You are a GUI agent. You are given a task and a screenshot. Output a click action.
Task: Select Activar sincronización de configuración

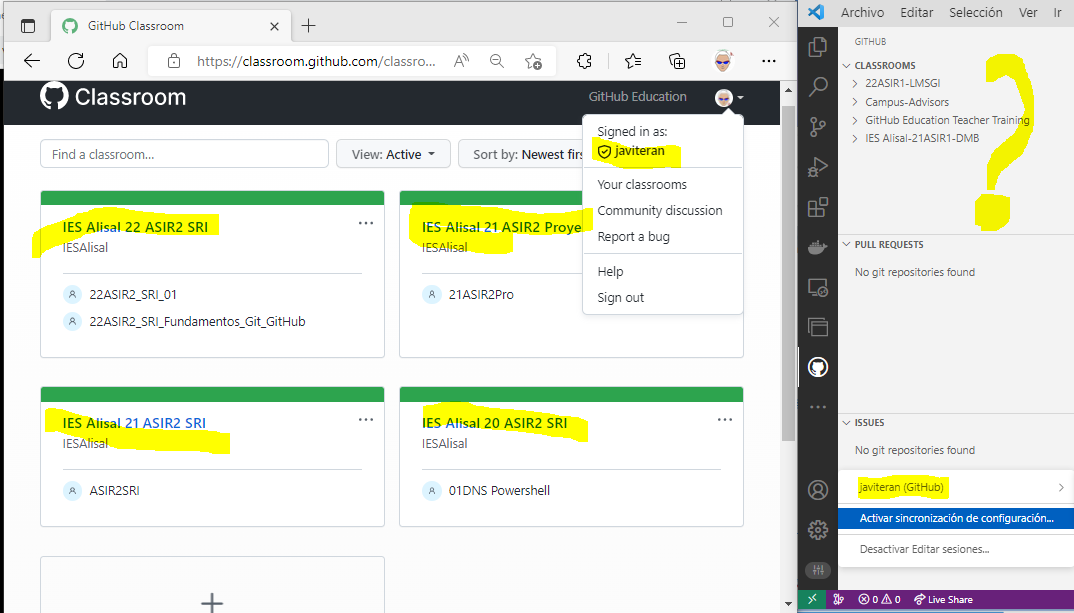tap(954, 518)
